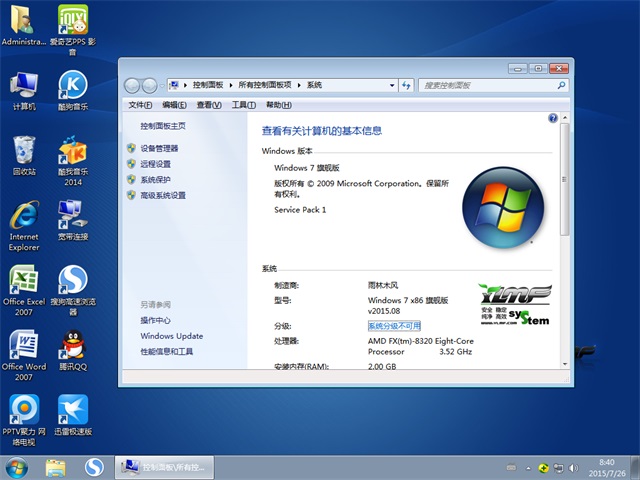Click the volume speaker tray icon
Screen dimensions: 640x480
click(x=573, y=468)
